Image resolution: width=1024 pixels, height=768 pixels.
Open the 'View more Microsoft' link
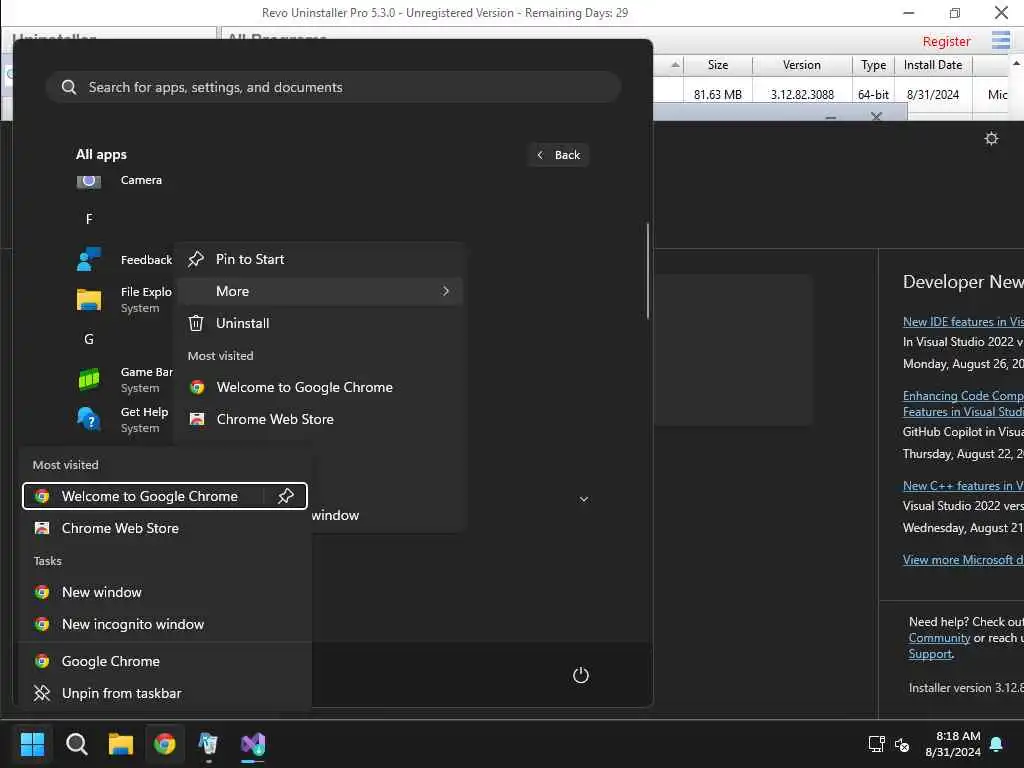tap(963, 560)
